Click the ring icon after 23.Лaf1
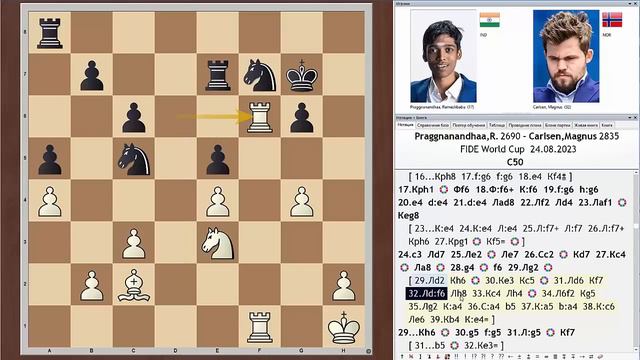 tap(622, 202)
